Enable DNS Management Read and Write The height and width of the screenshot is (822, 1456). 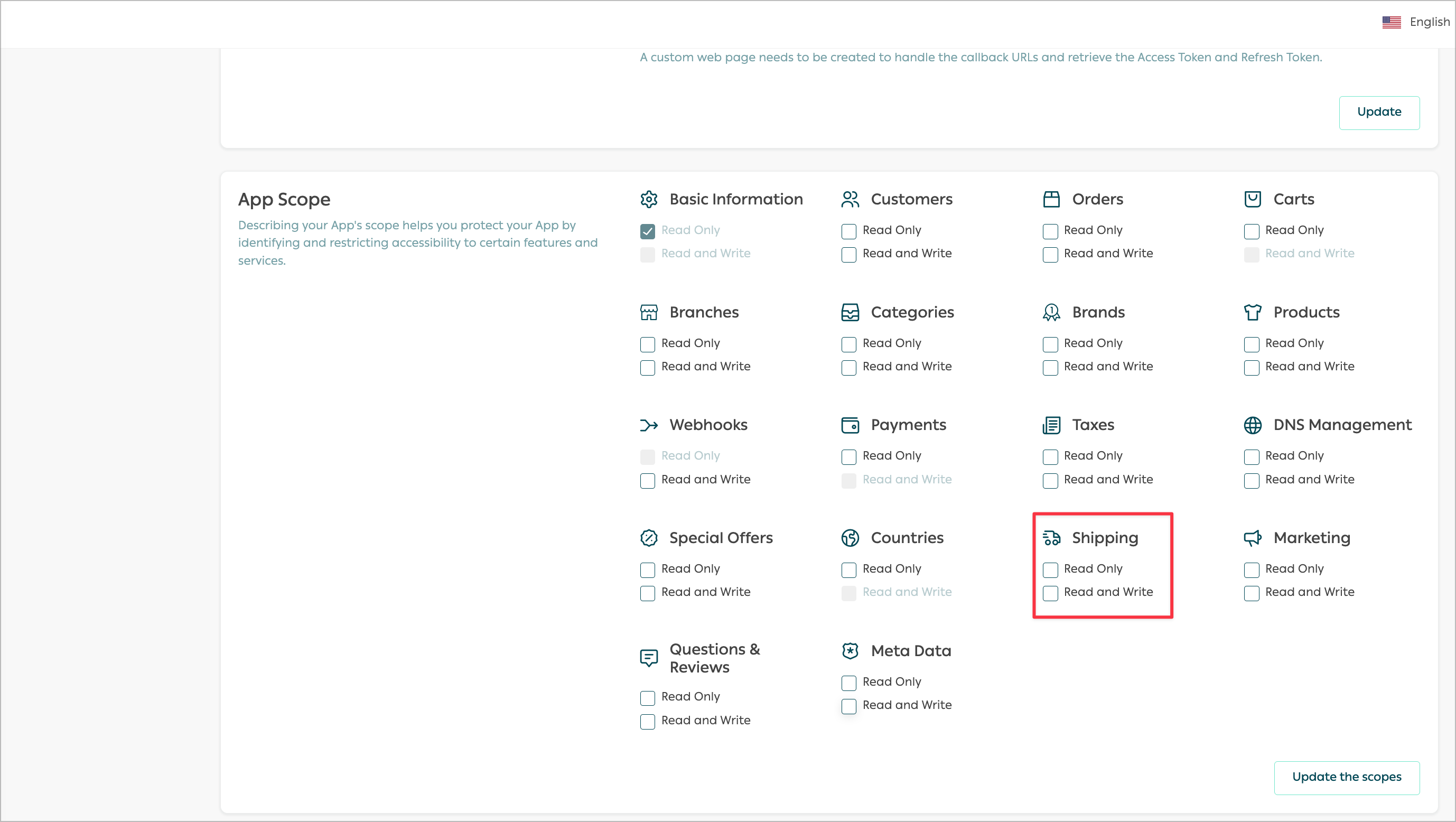pyautogui.click(x=1251, y=481)
